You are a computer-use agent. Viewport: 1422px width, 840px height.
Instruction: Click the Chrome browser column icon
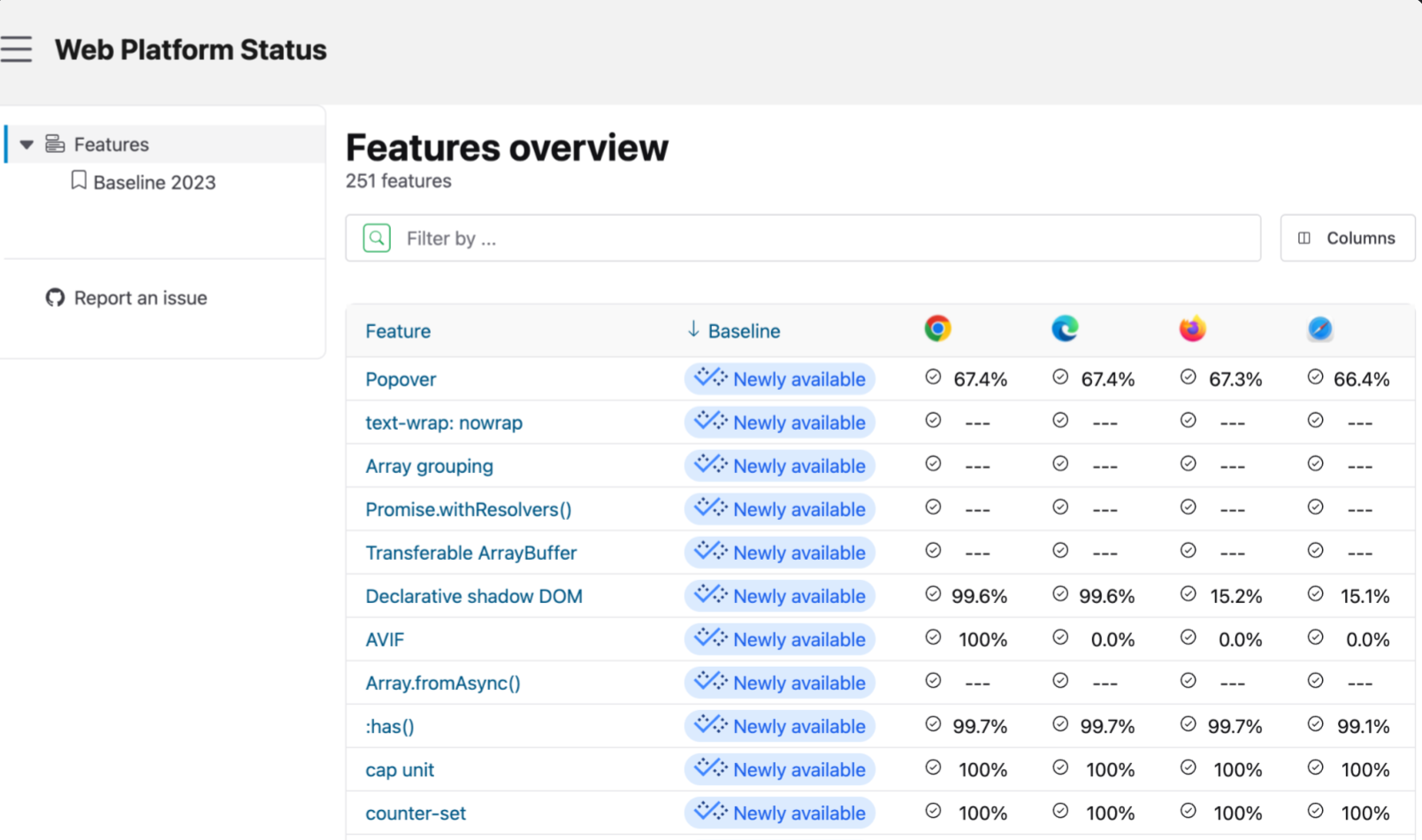pos(937,328)
